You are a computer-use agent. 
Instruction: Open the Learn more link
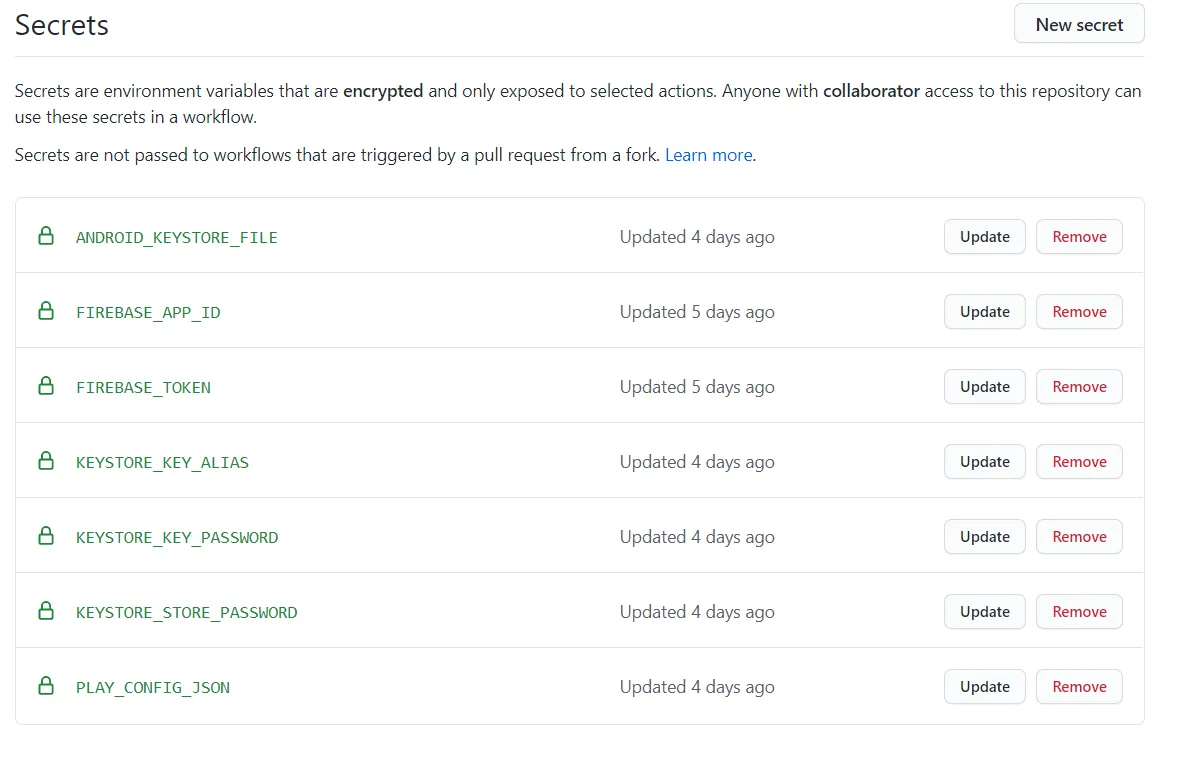[x=708, y=155]
